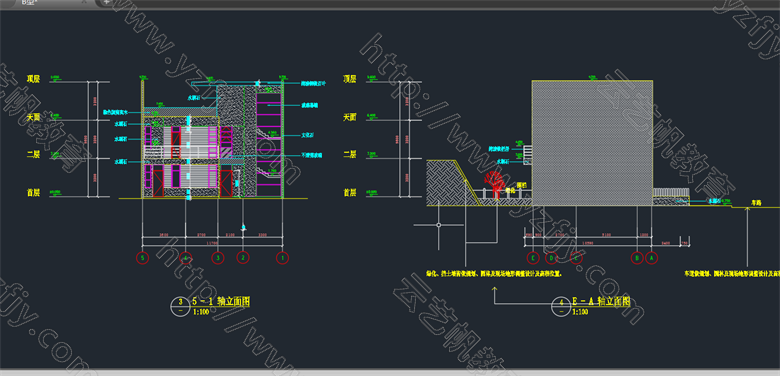Select the 车路 road label
The image size is (780, 376).
click(758, 202)
